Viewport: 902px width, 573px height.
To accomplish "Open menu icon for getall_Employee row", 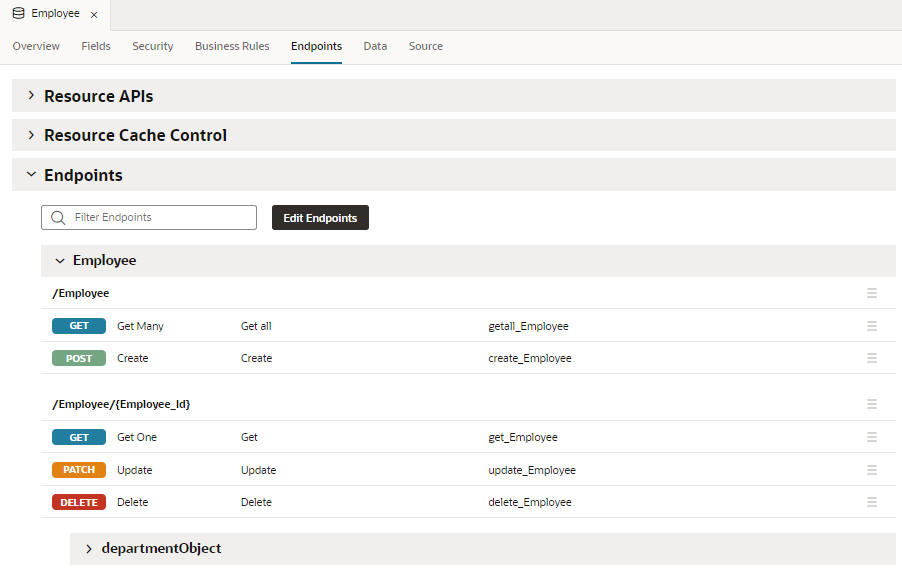I will [x=872, y=326].
